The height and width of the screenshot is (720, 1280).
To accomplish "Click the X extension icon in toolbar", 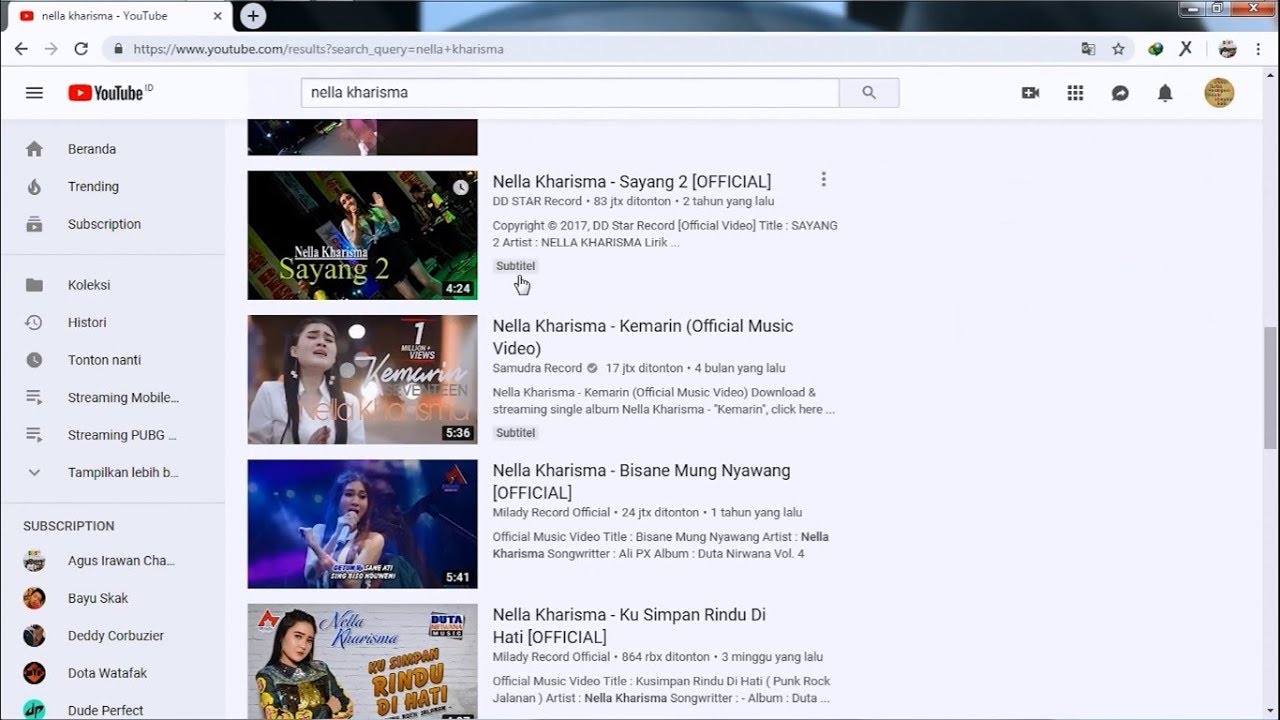I will coord(1185,49).
